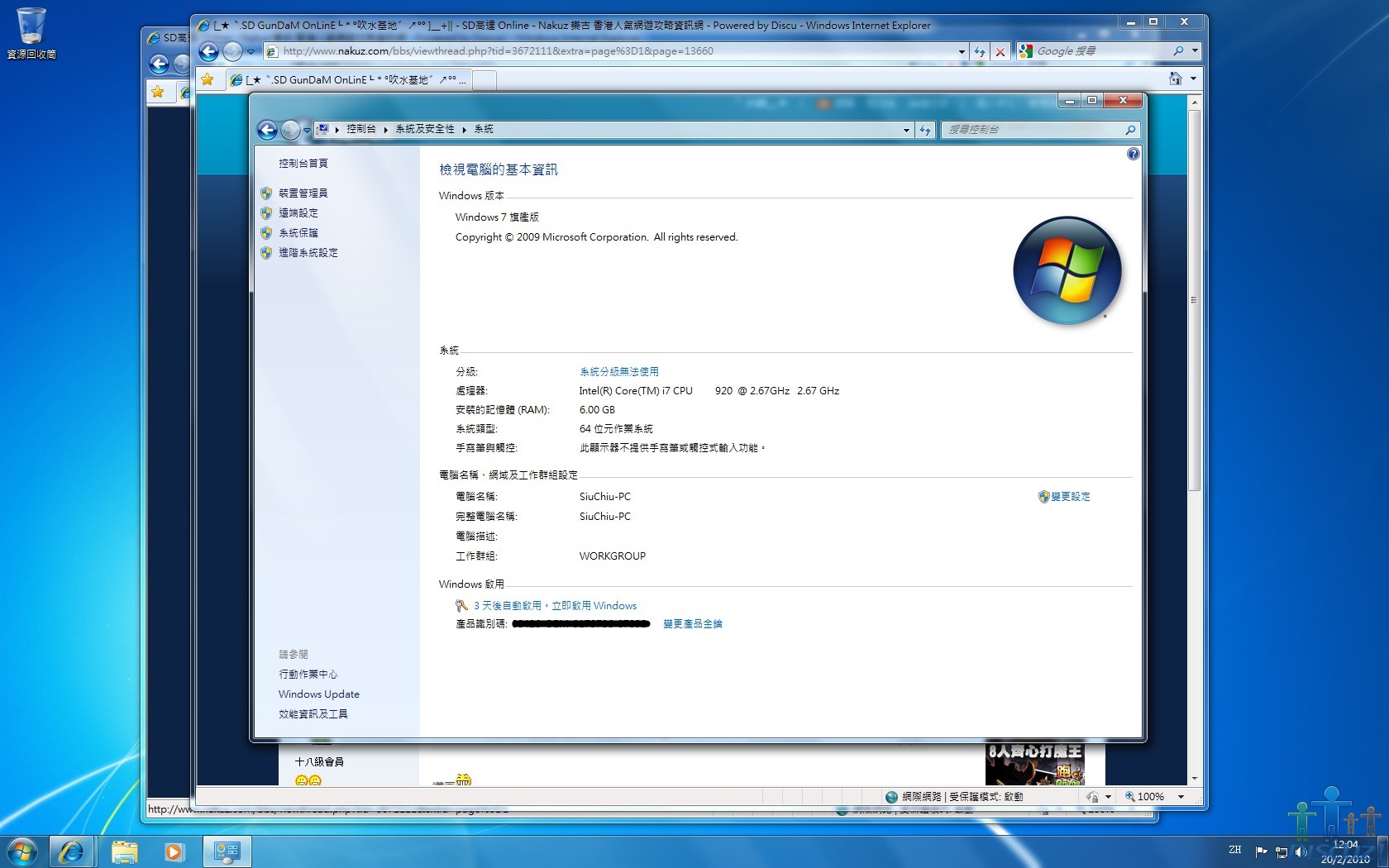This screenshot has height=868, width=1389.
Task: Open Help with the blue question mark
Action: click(1133, 154)
